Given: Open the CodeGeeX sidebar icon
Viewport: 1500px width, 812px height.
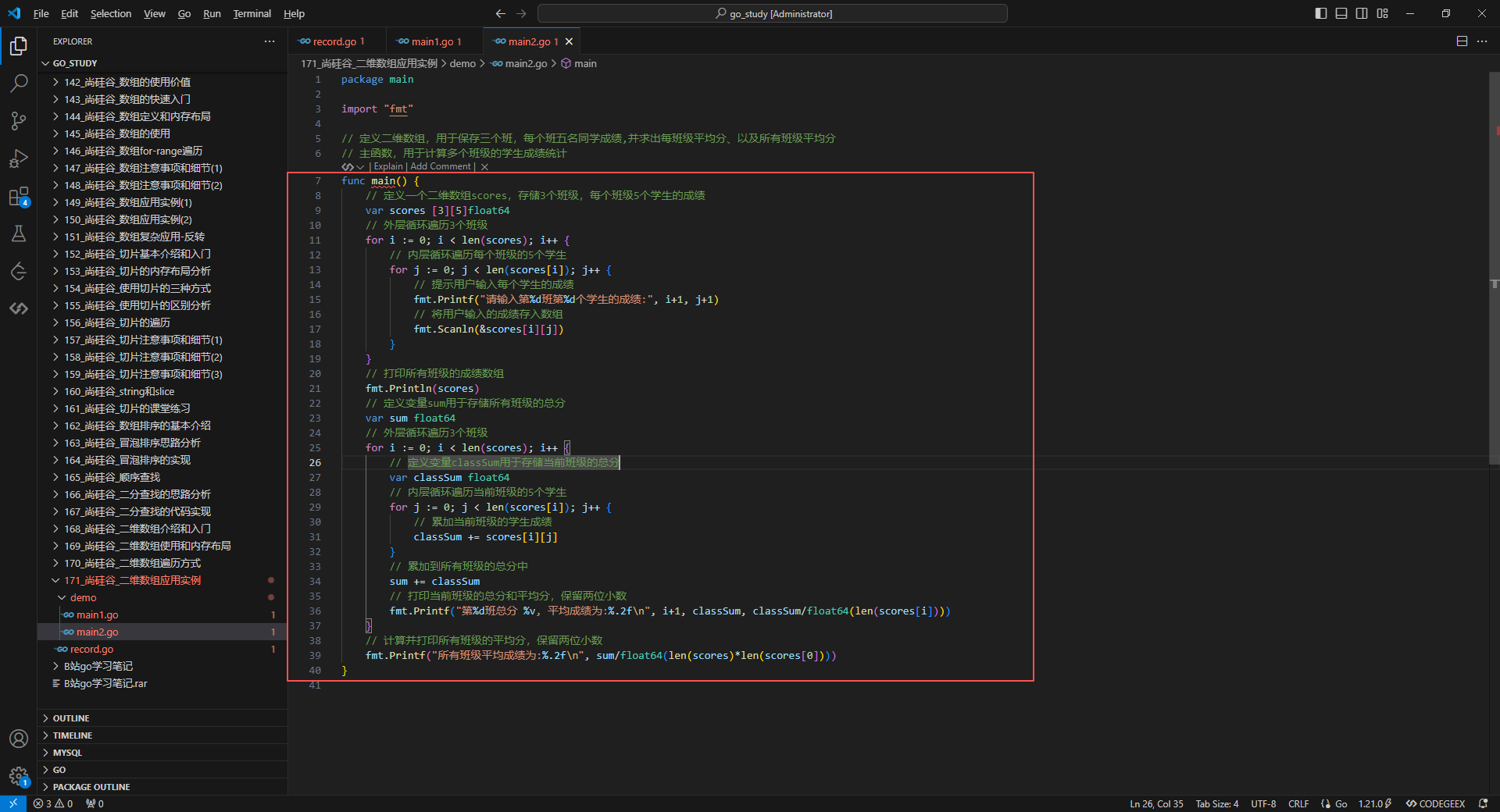Looking at the screenshot, I should point(19,308).
